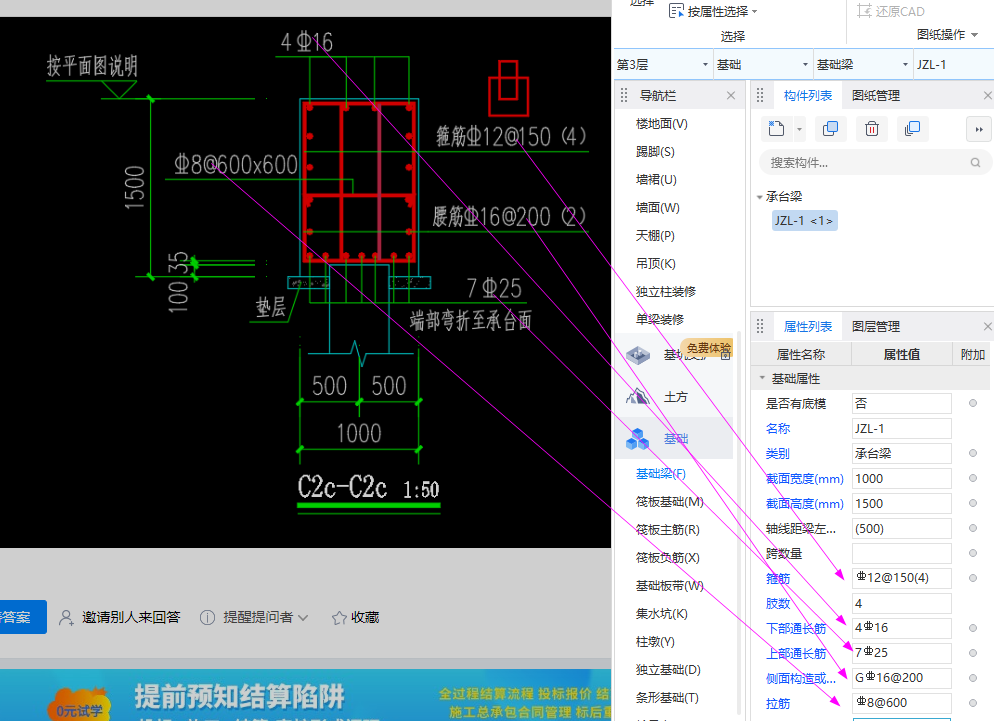Viewport: 994px width, 721px height.
Task: Open the dropdown arrow beside new component
Action: pyautogui.click(x=799, y=129)
